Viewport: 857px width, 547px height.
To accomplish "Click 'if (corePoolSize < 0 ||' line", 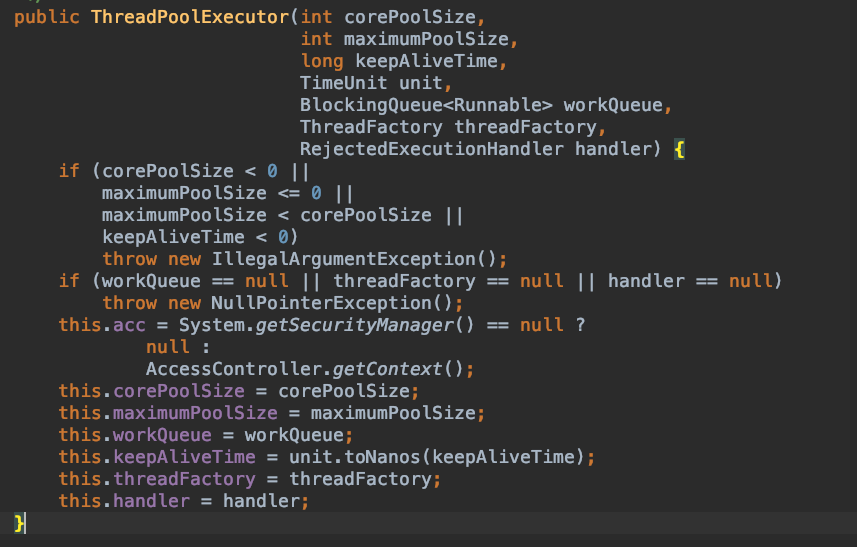I will [184, 171].
